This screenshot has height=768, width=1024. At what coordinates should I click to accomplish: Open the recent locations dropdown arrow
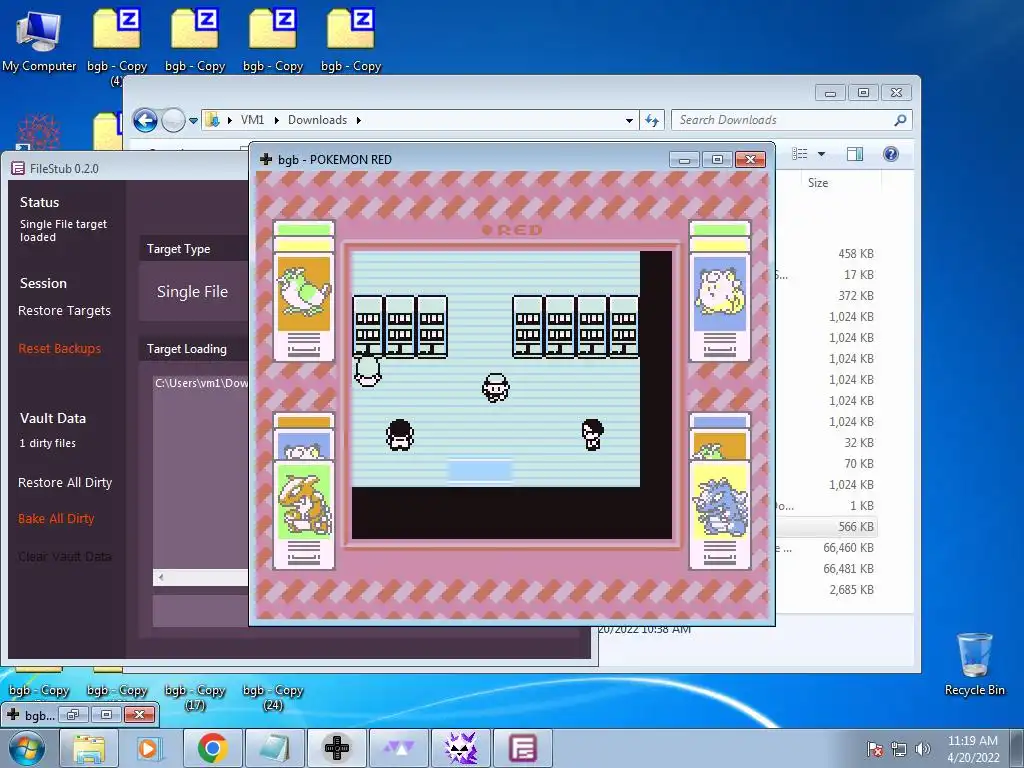193,121
